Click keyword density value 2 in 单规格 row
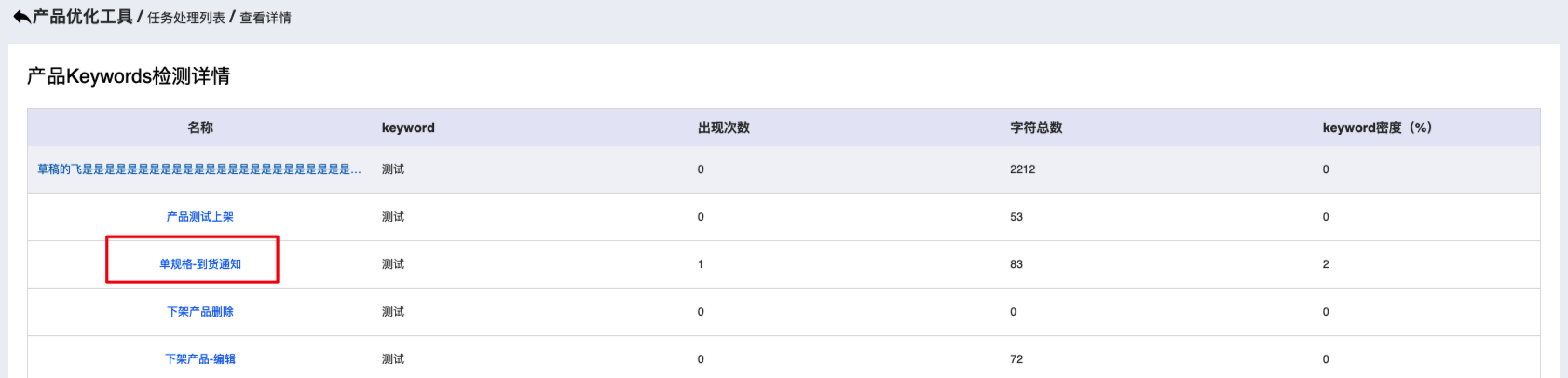 (1326, 264)
